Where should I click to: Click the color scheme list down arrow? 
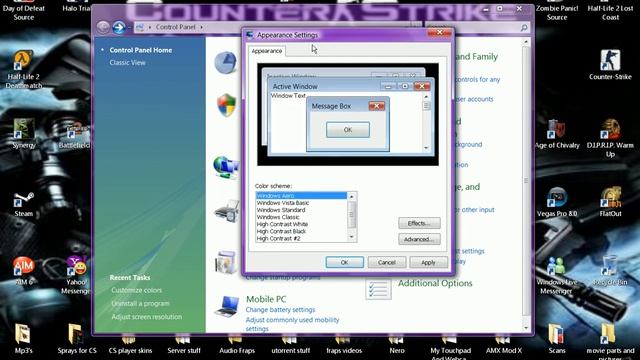click(x=351, y=237)
